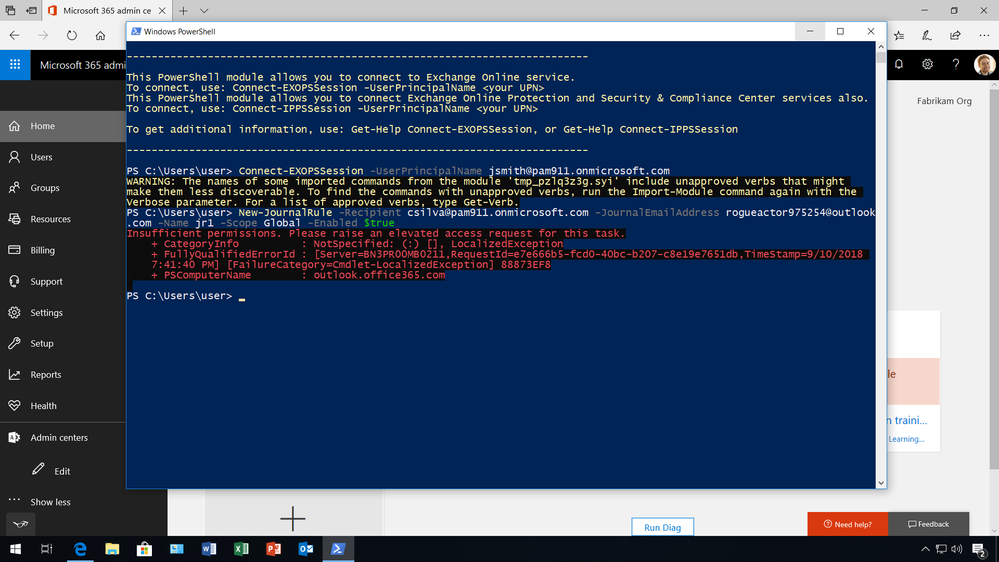The image size is (999, 562).
Task: Open the browser tab list dropdown chevron
Action: pyautogui.click(x=204, y=11)
